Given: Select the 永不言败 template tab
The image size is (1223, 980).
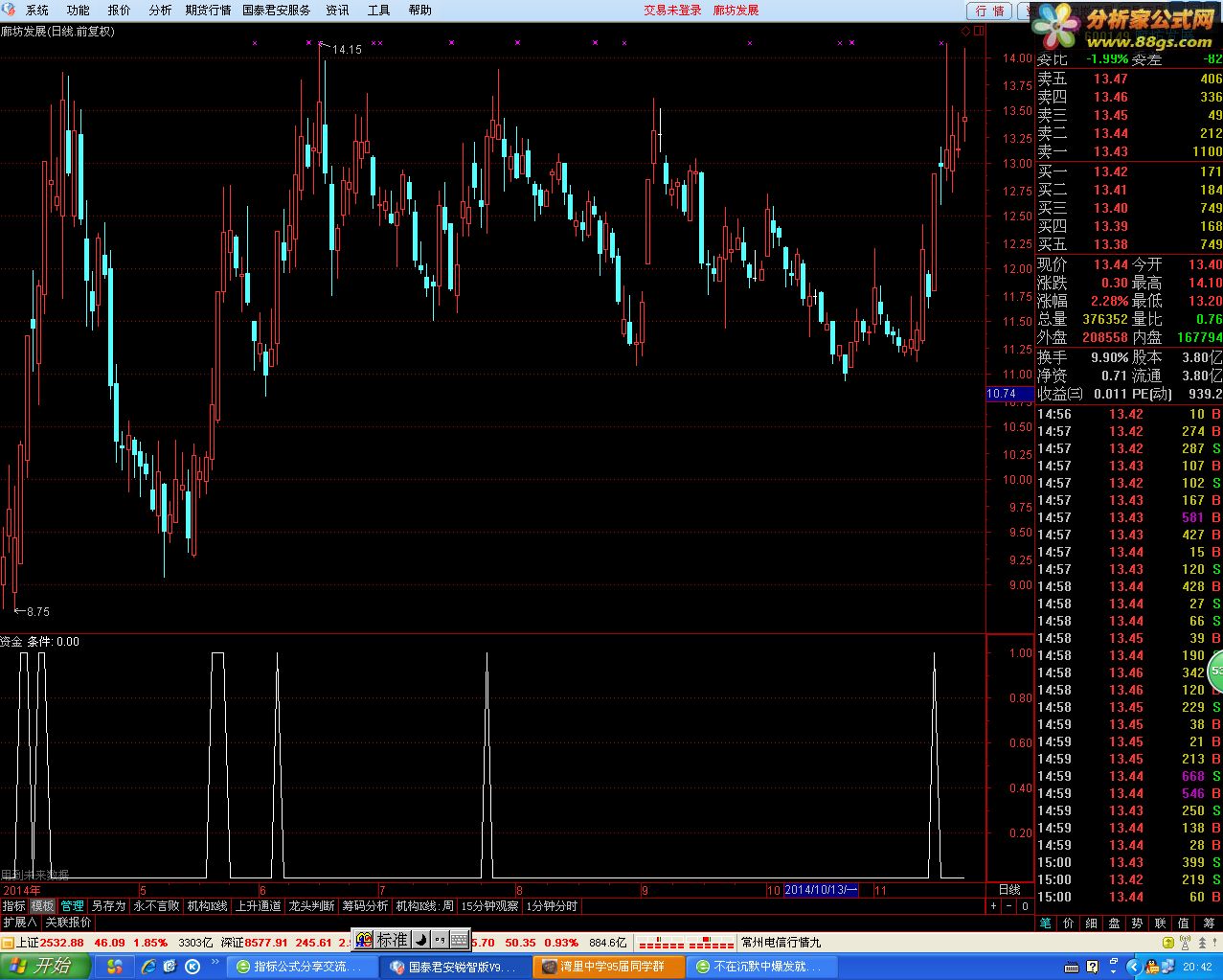Looking at the screenshot, I should (156, 905).
